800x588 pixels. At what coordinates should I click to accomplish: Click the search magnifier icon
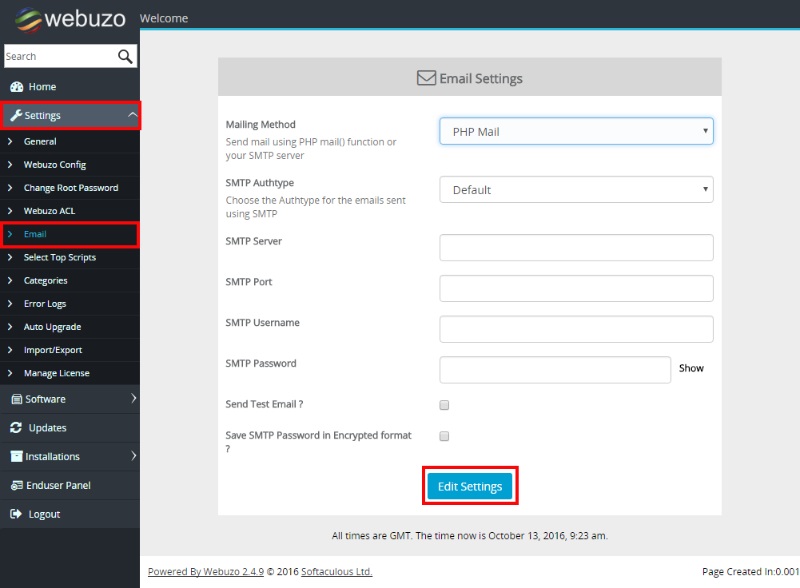tap(123, 57)
